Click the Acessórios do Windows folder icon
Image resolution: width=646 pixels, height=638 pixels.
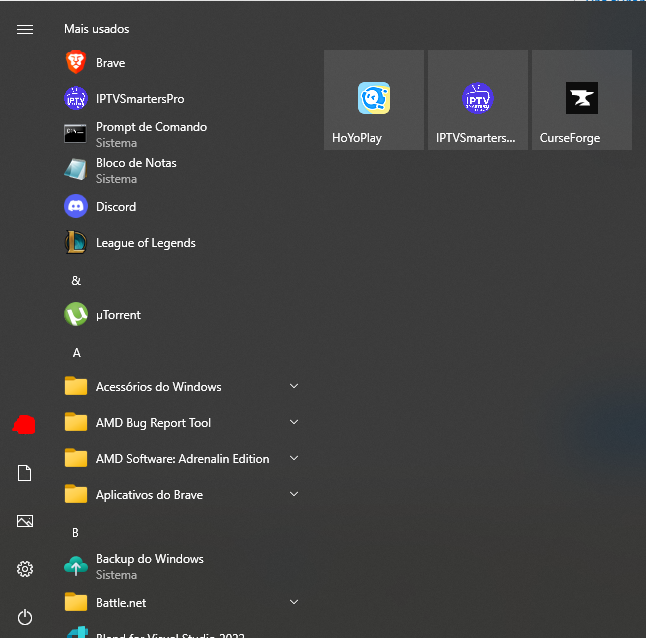click(76, 386)
